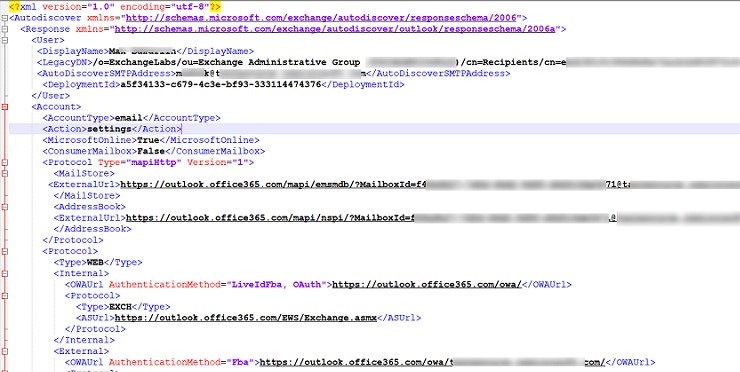Click the "Fba" AuthenticationMethod value
Screen dimensions: 740x372
[x=240, y=363]
